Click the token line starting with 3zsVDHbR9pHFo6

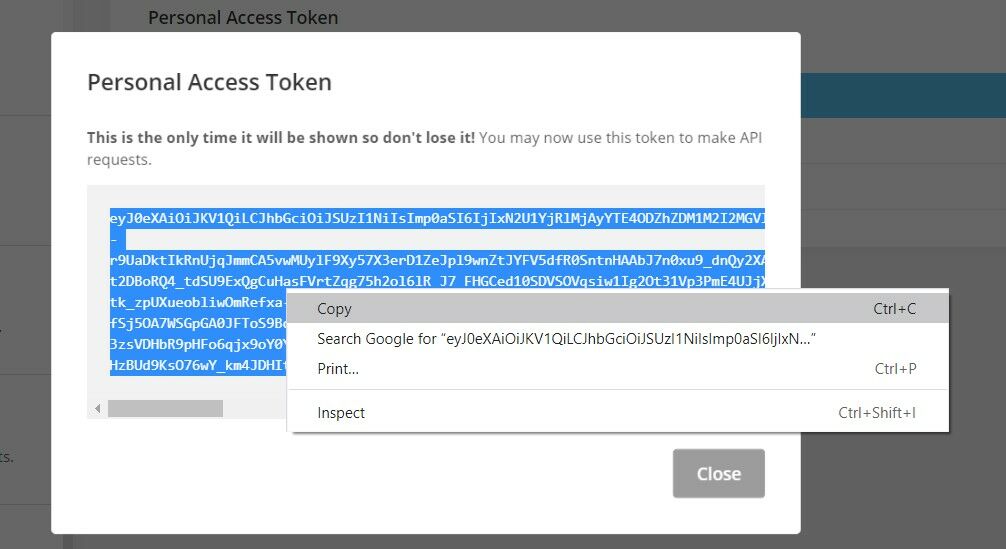pos(198,344)
